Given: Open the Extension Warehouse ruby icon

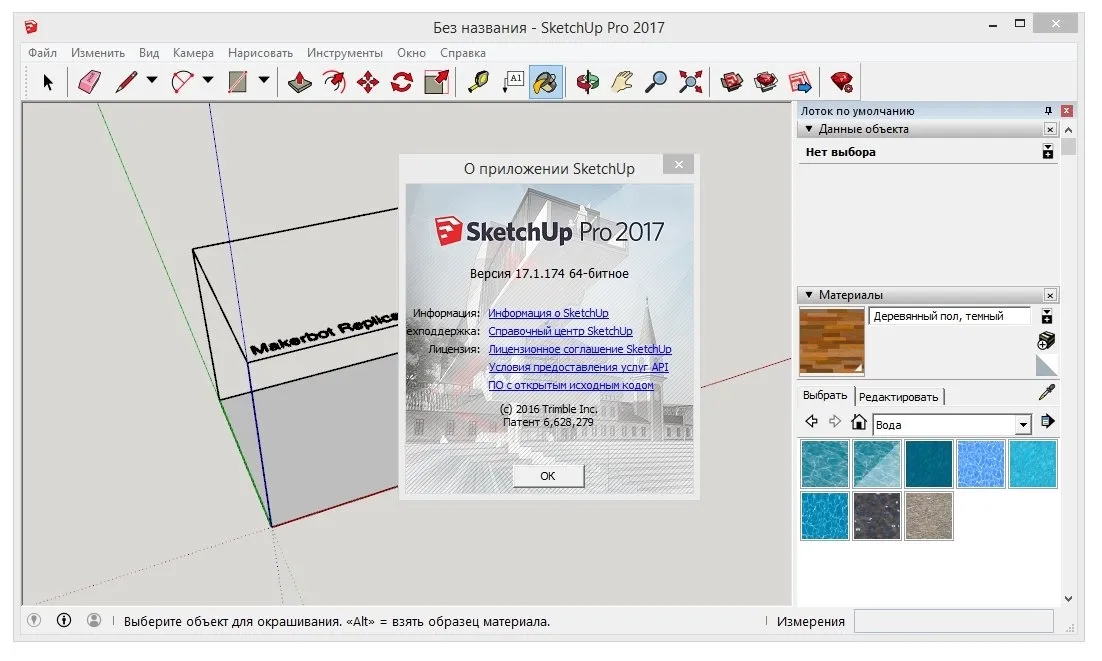Looking at the screenshot, I should [841, 82].
